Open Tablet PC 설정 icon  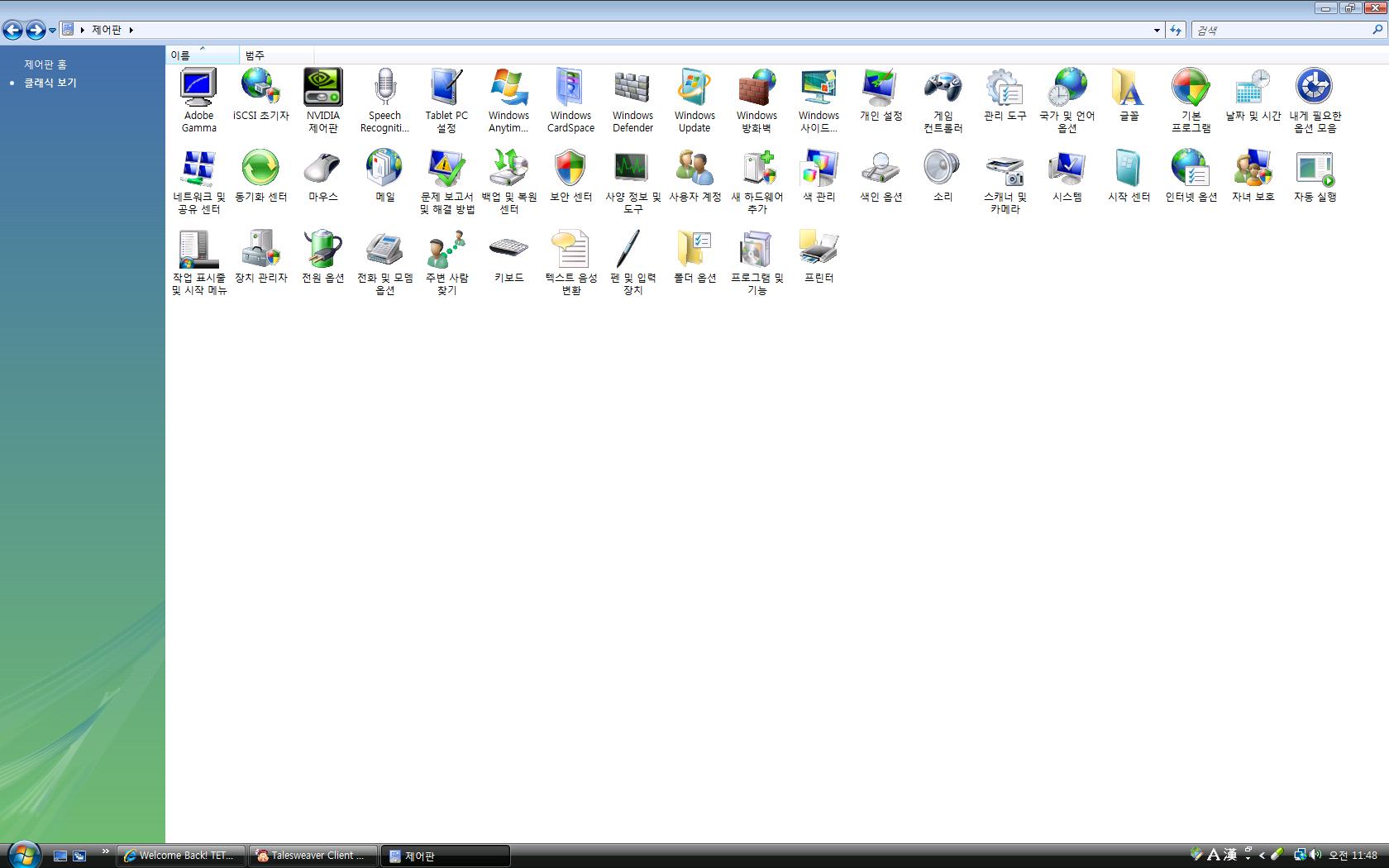[x=446, y=88]
